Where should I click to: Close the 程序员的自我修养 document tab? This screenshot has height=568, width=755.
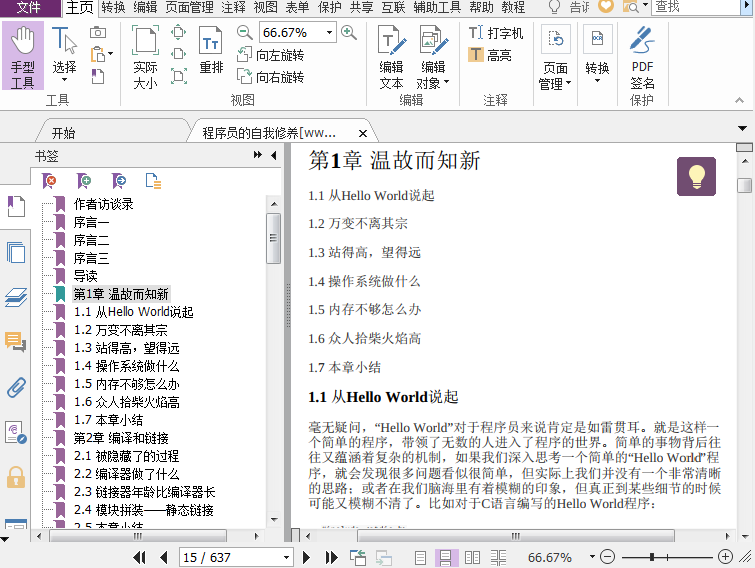(363, 133)
